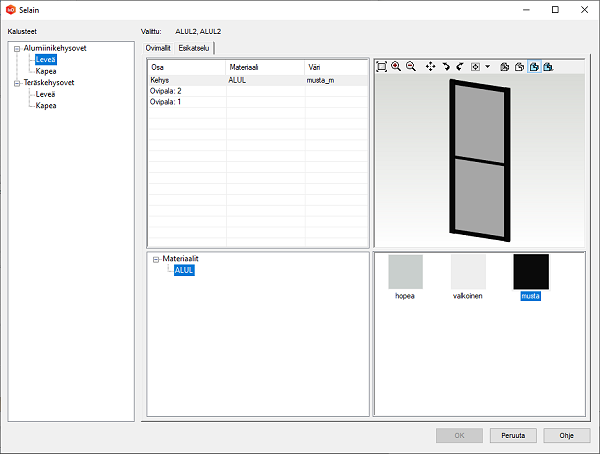
Task: Collapse the Teräskehysovet tree node
Action: tap(16, 83)
